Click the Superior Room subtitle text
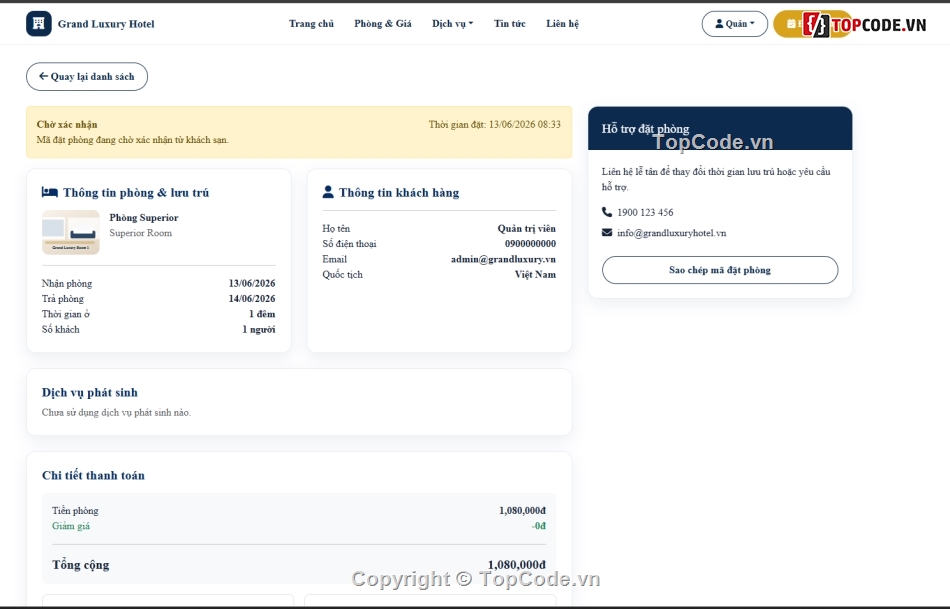 pos(141,233)
